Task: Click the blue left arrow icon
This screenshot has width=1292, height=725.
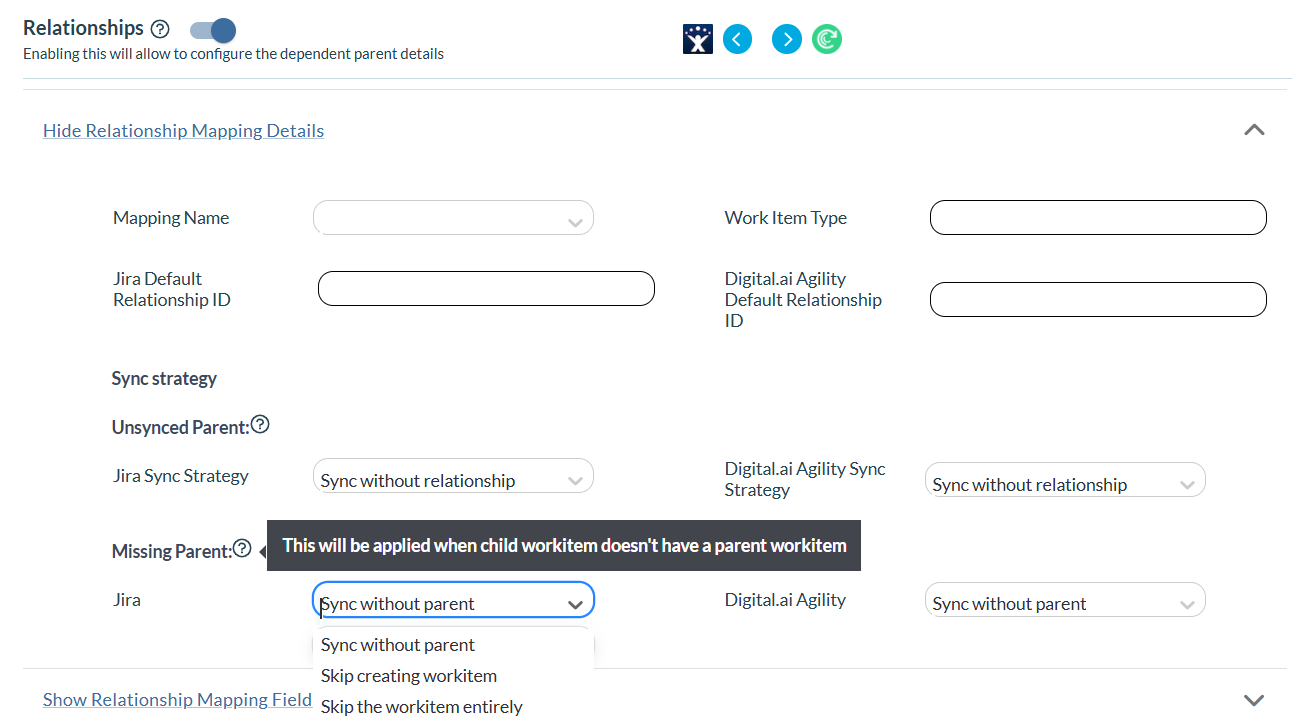Action: [x=737, y=39]
